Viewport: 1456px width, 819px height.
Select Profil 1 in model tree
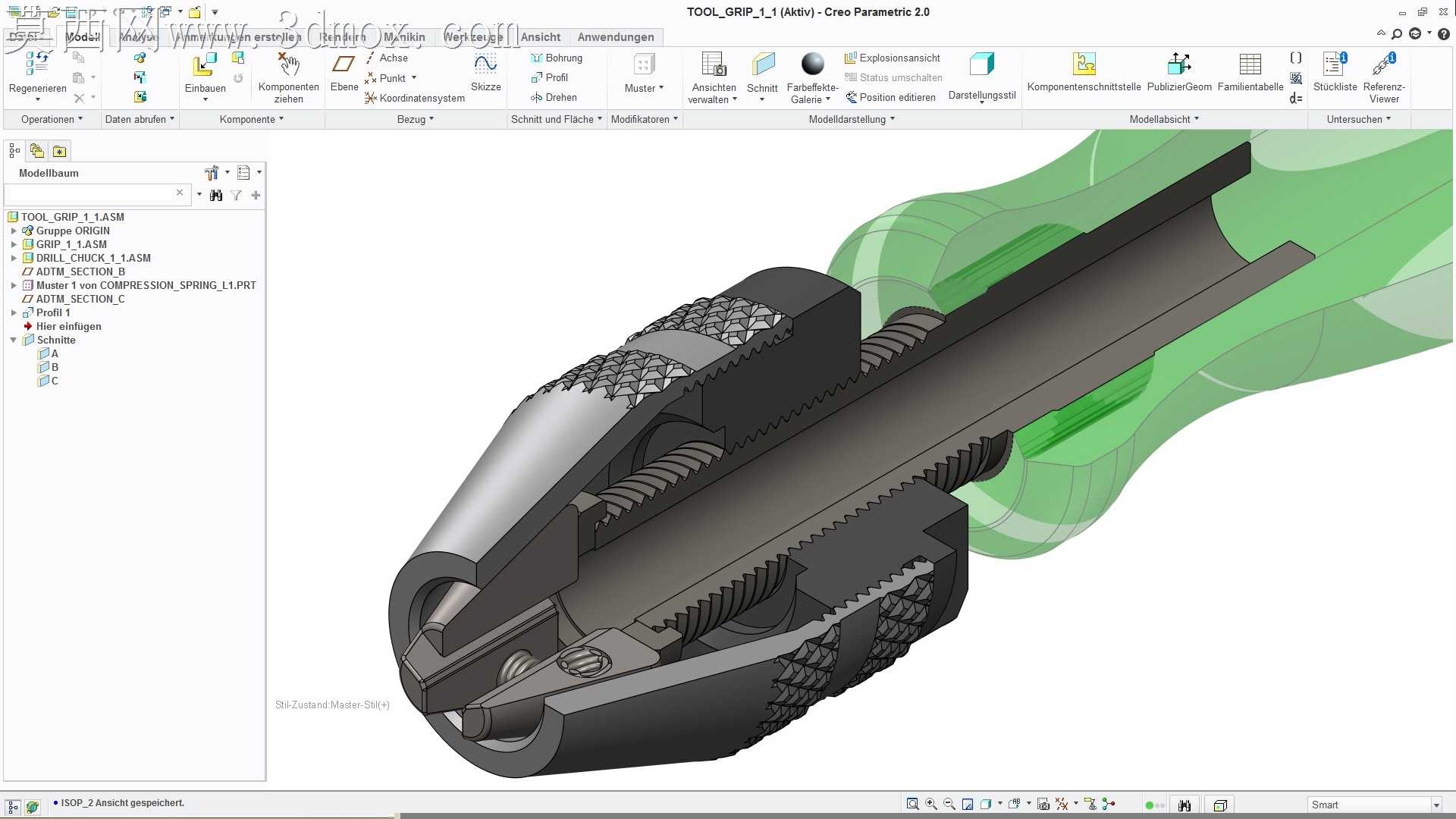(53, 312)
